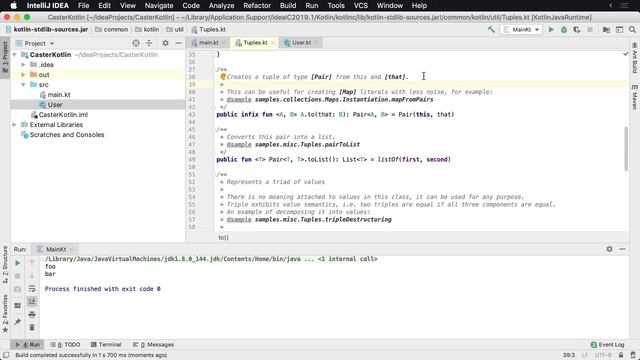640x360 pixels.
Task: Collapse the CasterKotlin root node
Action: click(x=15, y=55)
